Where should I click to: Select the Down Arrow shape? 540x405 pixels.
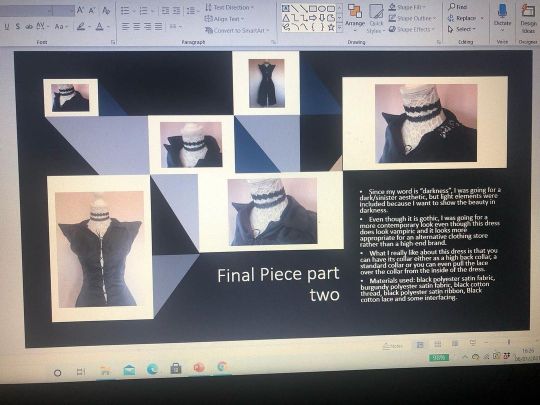pos(322,18)
